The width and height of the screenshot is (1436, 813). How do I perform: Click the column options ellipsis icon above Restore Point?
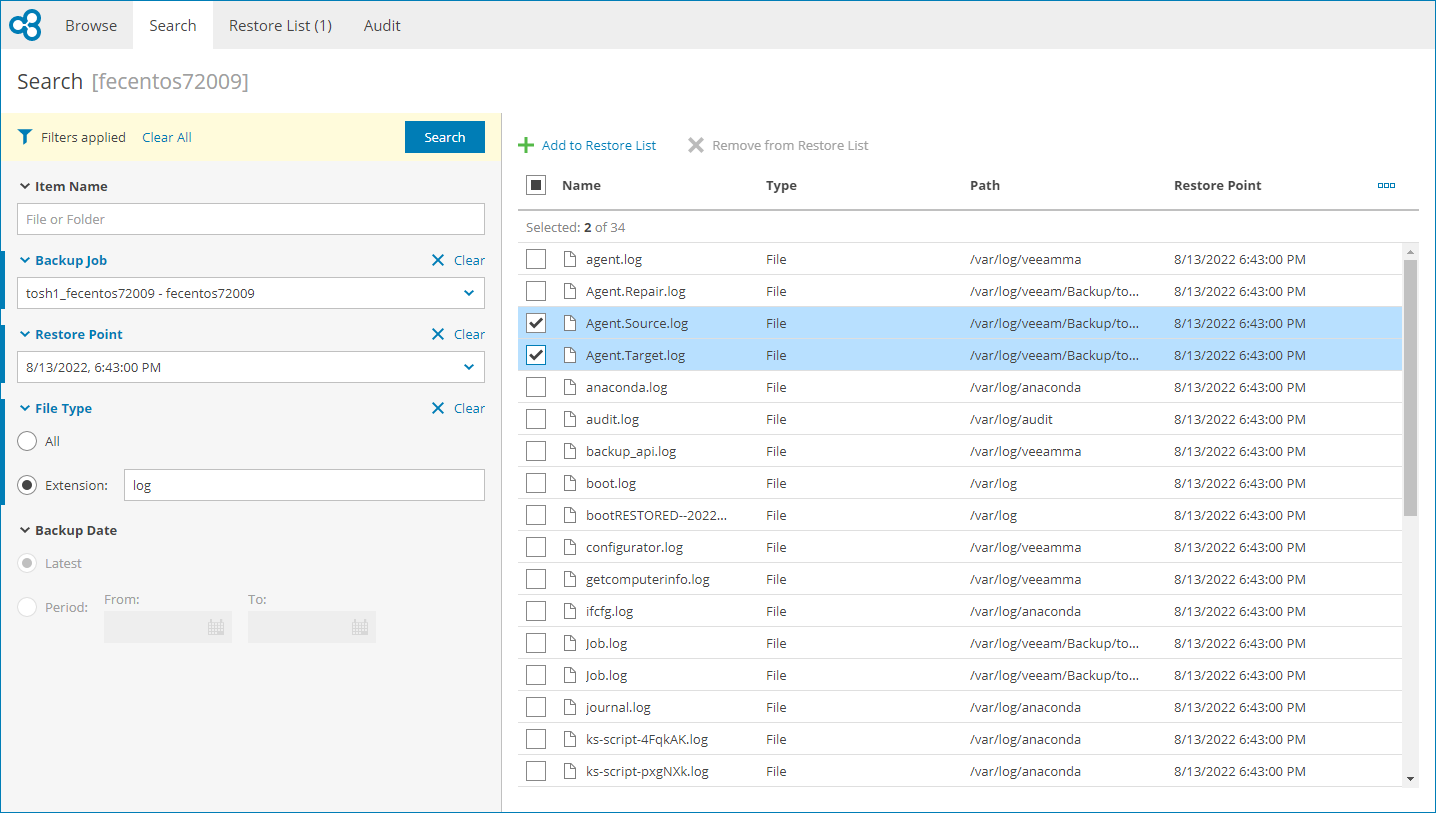[x=1386, y=185]
